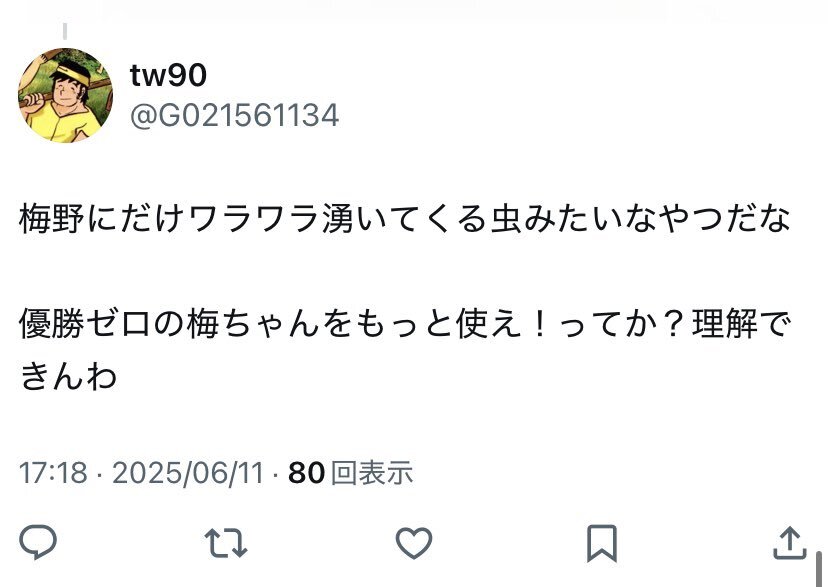This screenshot has height=587, width=828.
Task: Click the 17:18 post time
Action: click(53, 472)
